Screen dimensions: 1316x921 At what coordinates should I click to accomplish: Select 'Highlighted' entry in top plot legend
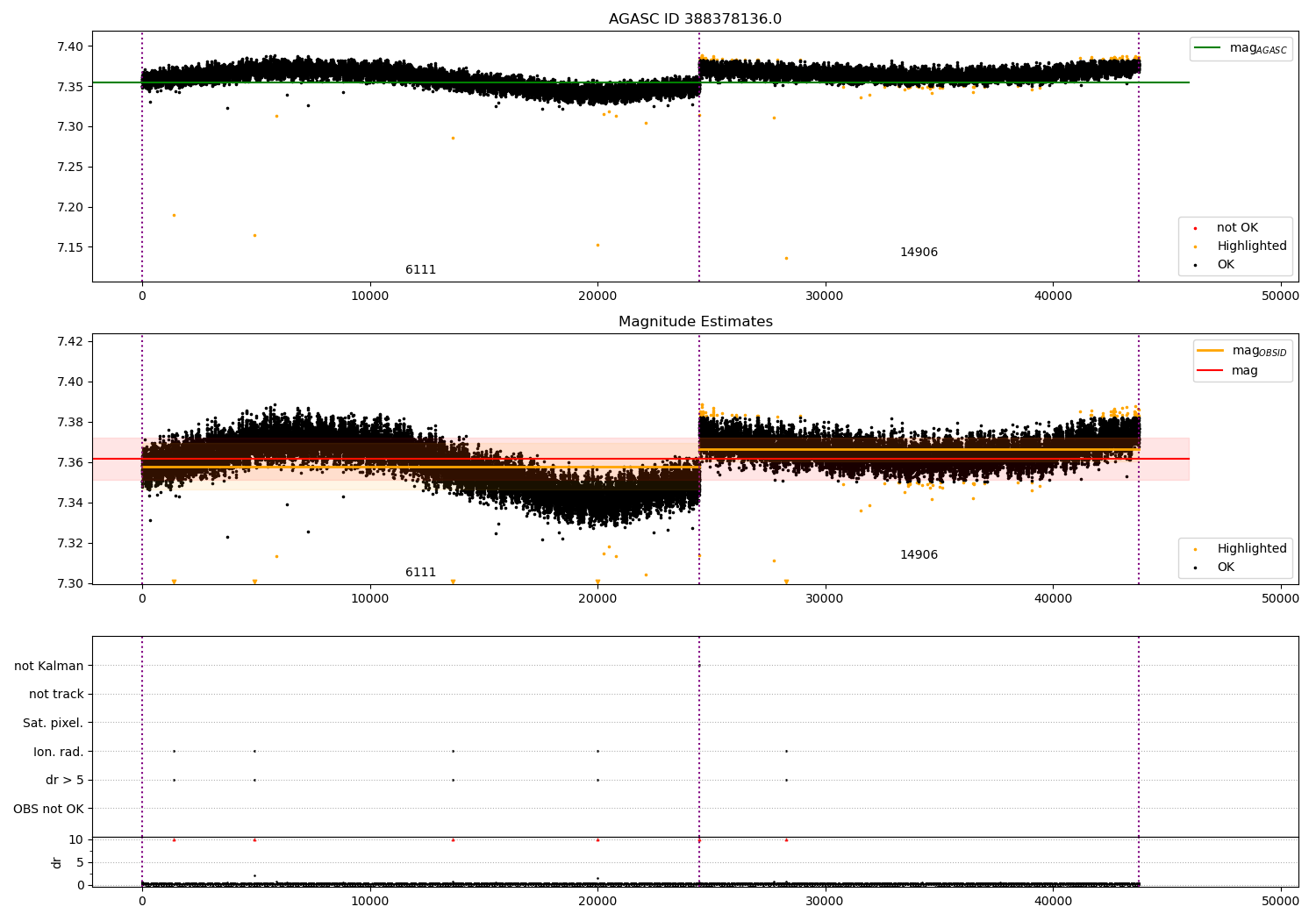click(1251, 246)
